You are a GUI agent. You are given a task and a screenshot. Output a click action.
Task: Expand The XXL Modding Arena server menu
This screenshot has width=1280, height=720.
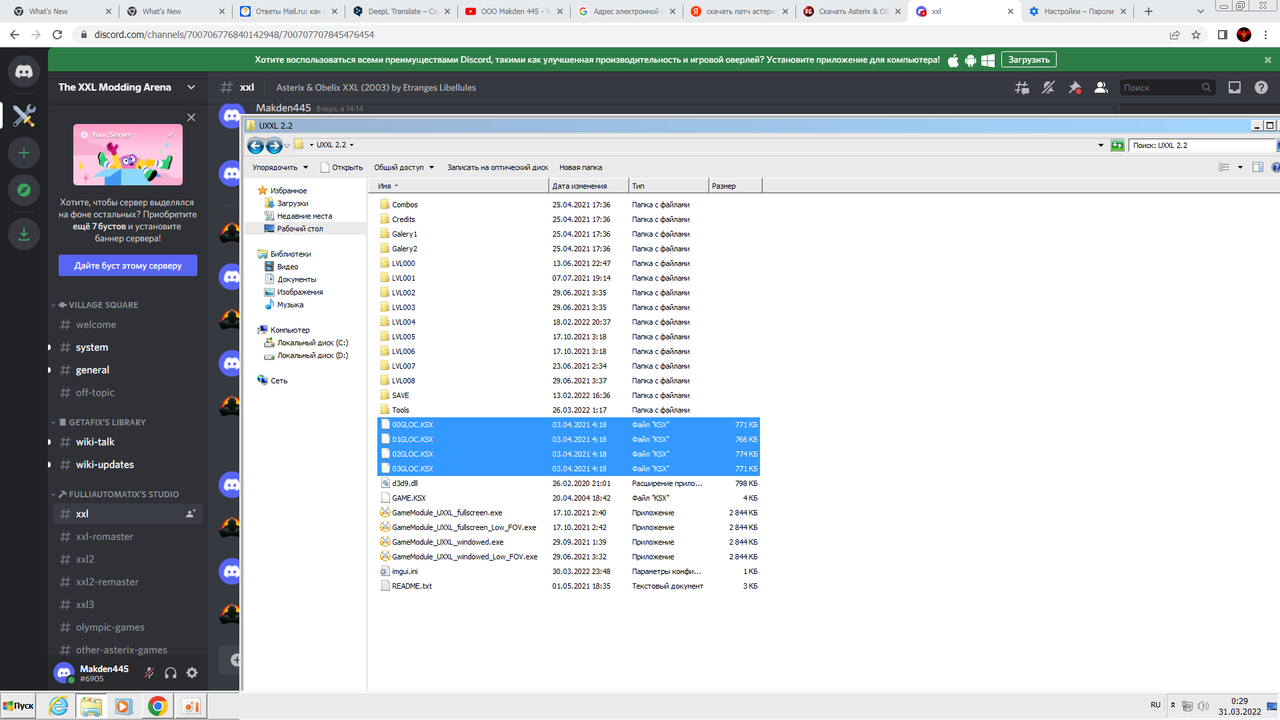point(191,87)
